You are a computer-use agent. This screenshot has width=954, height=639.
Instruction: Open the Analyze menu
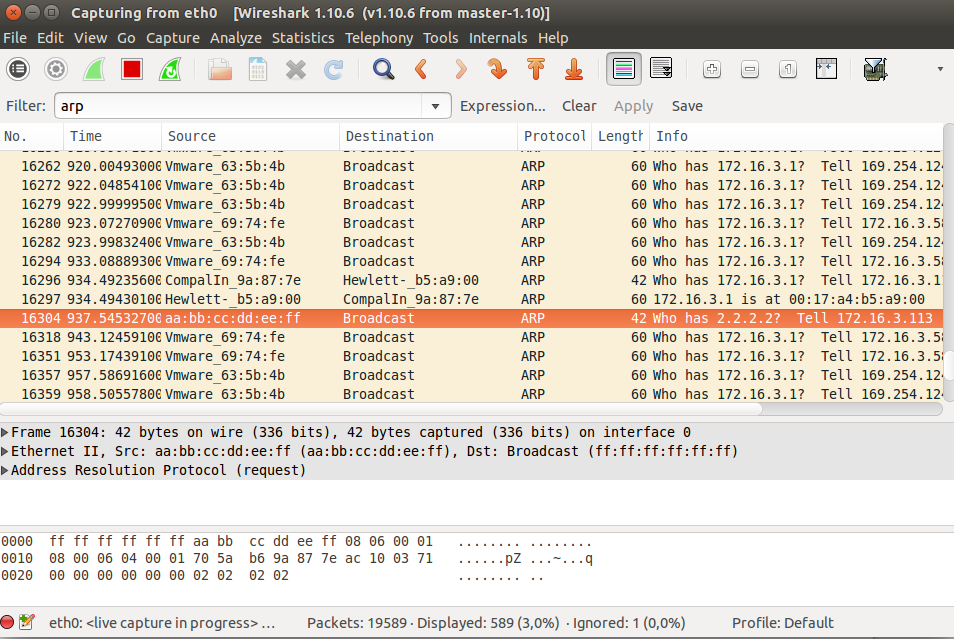[x=235, y=38]
